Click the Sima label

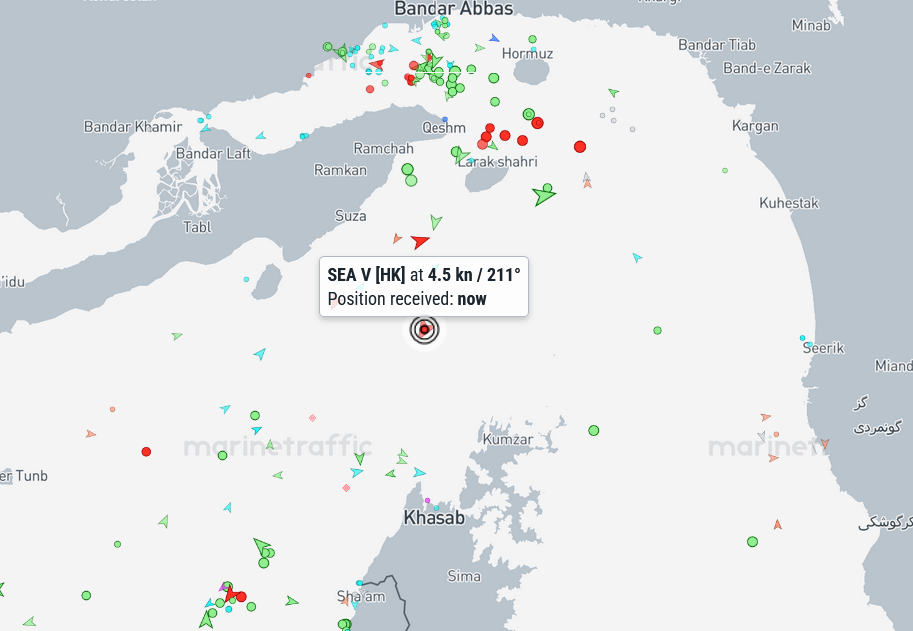click(x=464, y=576)
